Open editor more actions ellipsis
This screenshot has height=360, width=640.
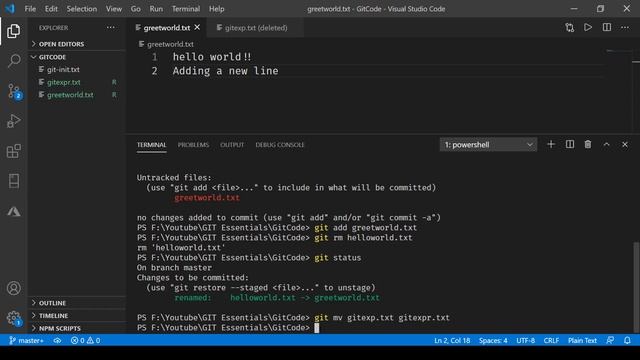625,28
